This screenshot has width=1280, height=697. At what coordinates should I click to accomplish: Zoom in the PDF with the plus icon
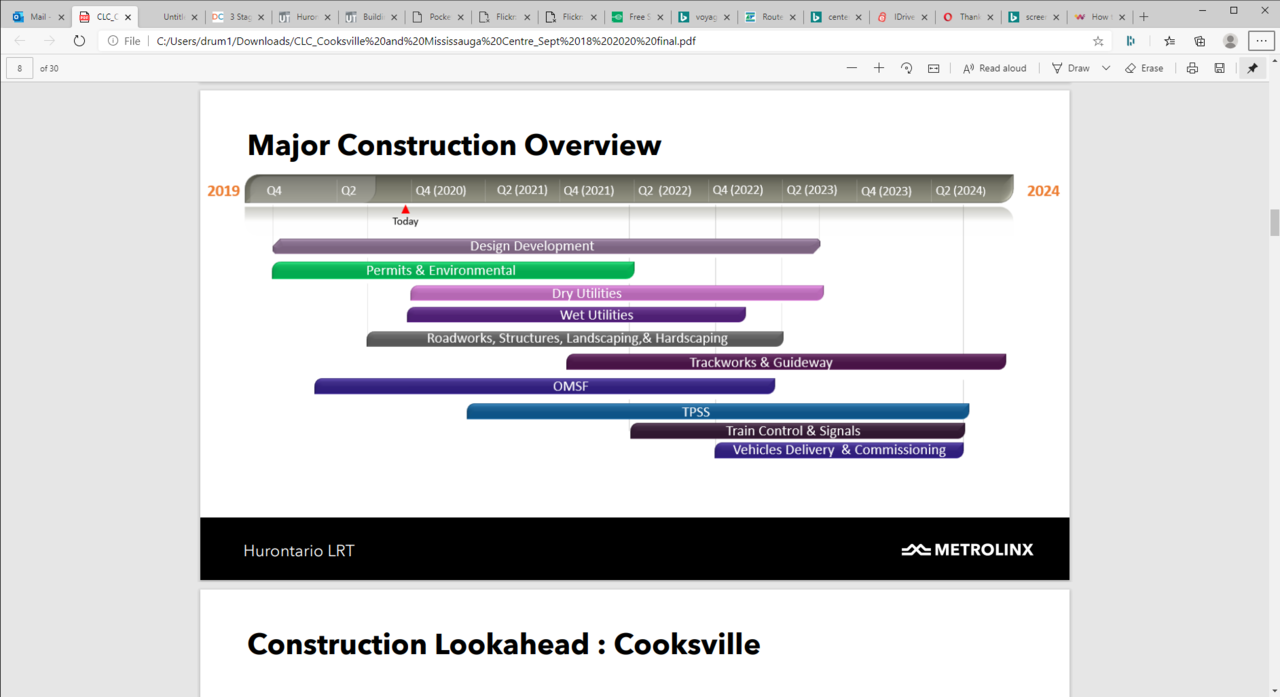click(x=879, y=68)
